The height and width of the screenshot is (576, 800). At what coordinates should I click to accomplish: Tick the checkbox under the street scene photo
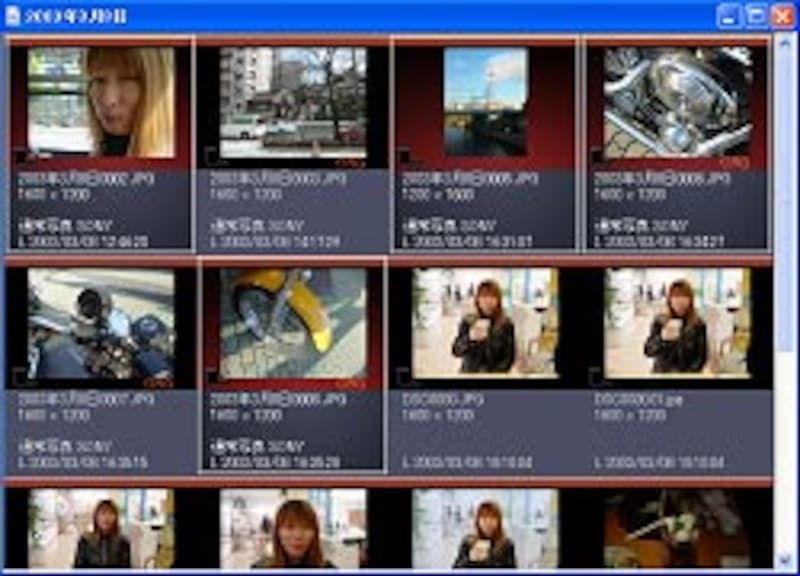tap(210, 155)
